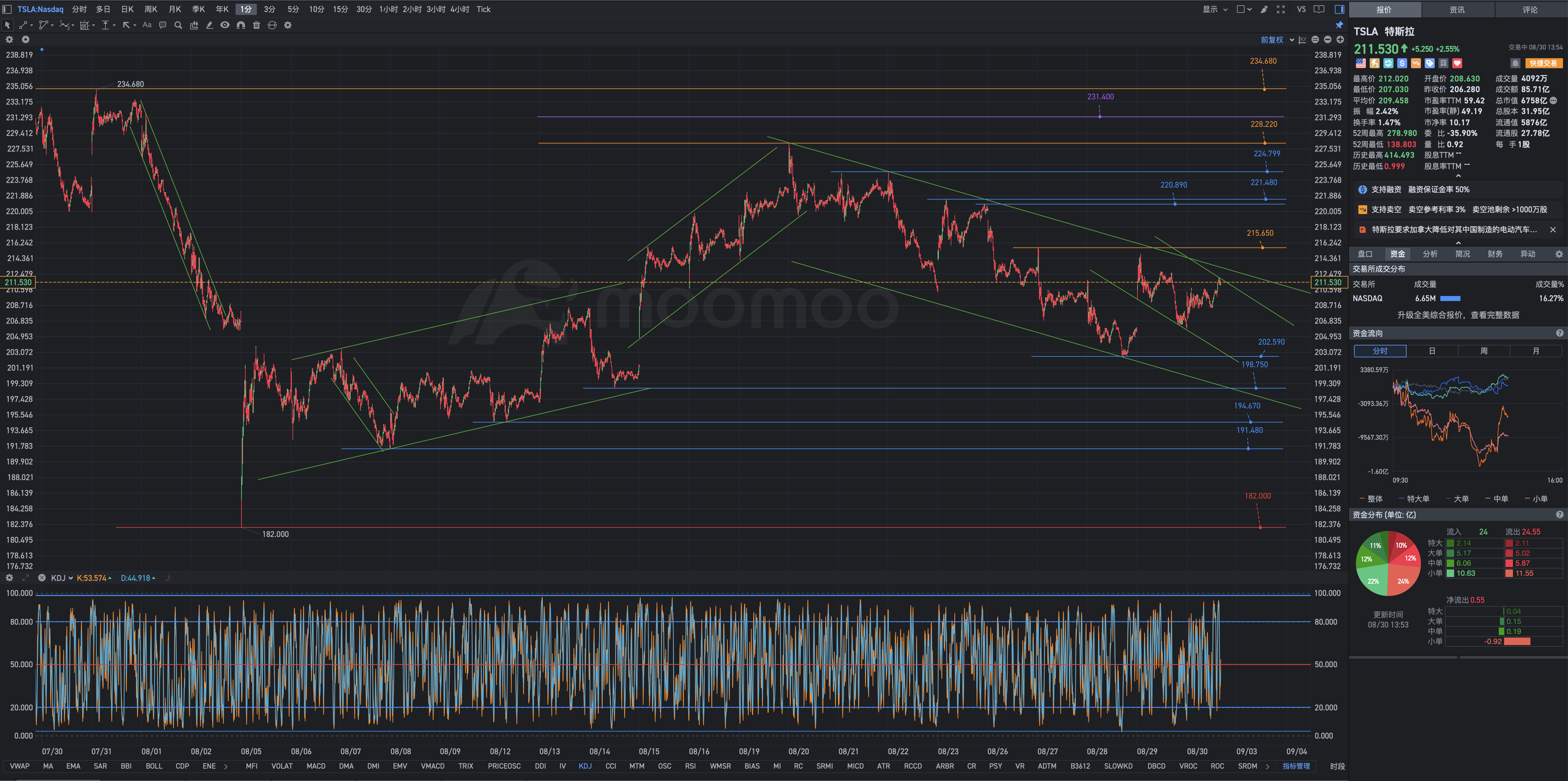The width and height of the screenshot is (1568, 781).
Task: Select the Fibonacci retracement grid tool
Action: pos(84,25)
